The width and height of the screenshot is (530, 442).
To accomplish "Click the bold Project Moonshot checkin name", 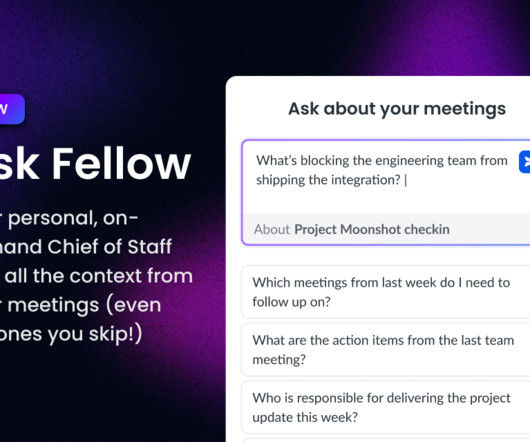I will pyautogui.click(x=372, y=229).
